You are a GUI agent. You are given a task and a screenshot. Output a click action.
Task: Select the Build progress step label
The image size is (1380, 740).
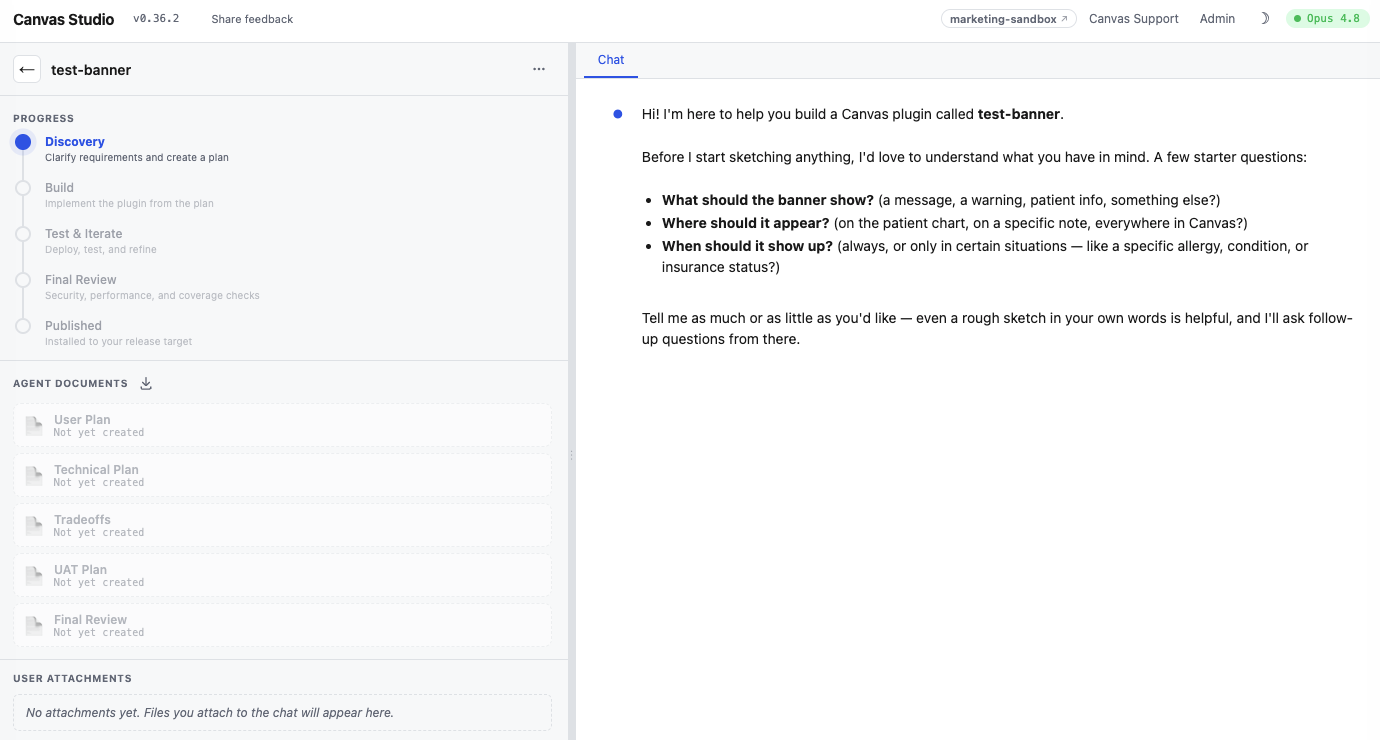59,188
